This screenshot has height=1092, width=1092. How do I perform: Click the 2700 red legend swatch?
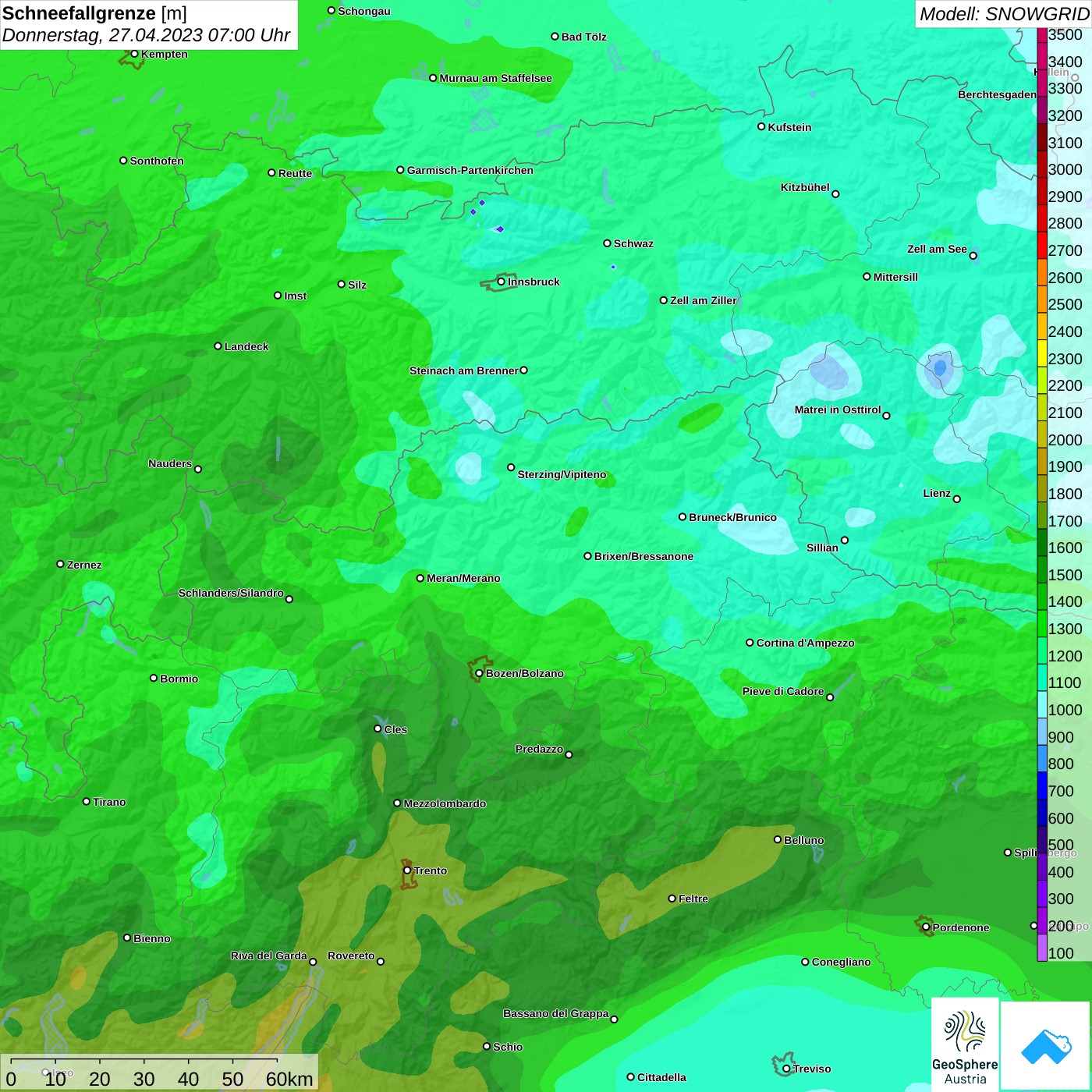1042,245
